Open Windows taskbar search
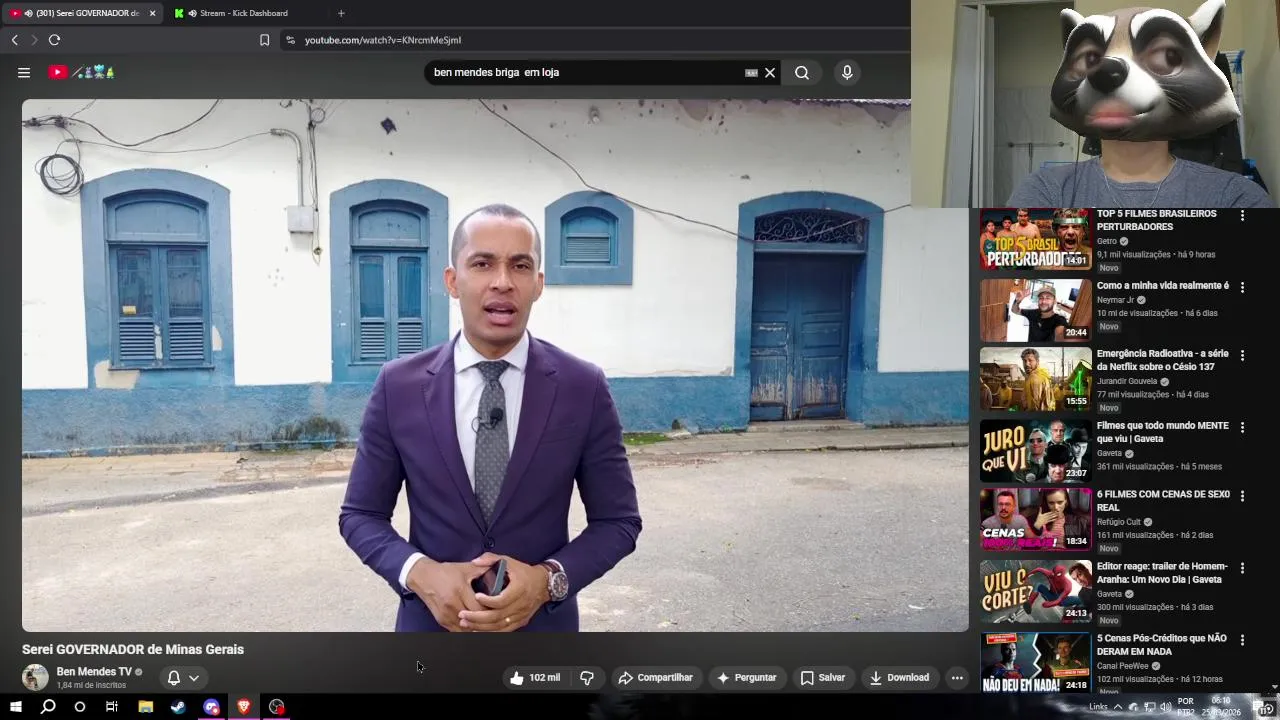Viewport: 1280px width, 720px height. [x=48, y=707]
